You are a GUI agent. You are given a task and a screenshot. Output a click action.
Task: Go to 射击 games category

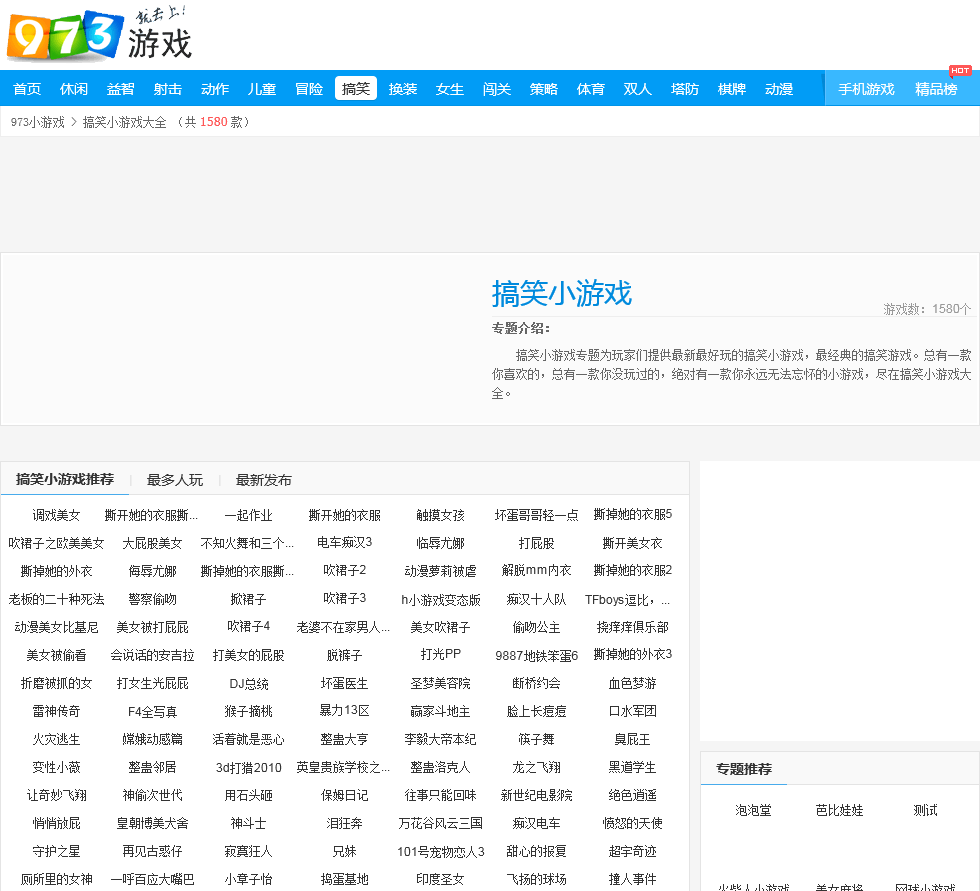click(x=168, y=89)
